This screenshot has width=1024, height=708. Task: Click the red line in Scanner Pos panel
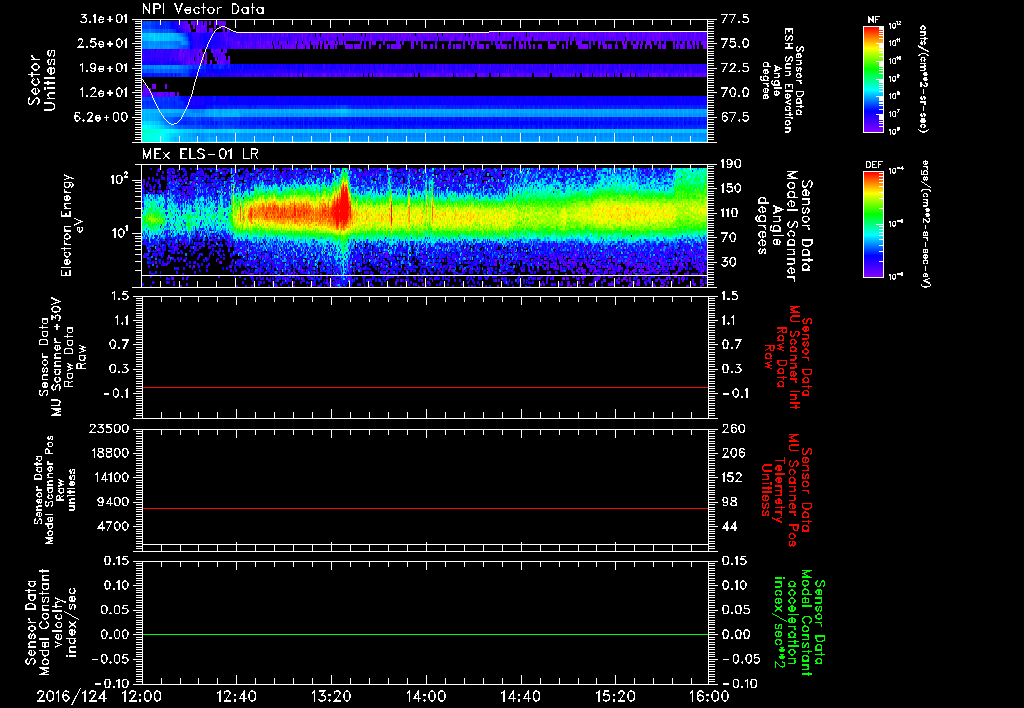[x=424, y=508]
